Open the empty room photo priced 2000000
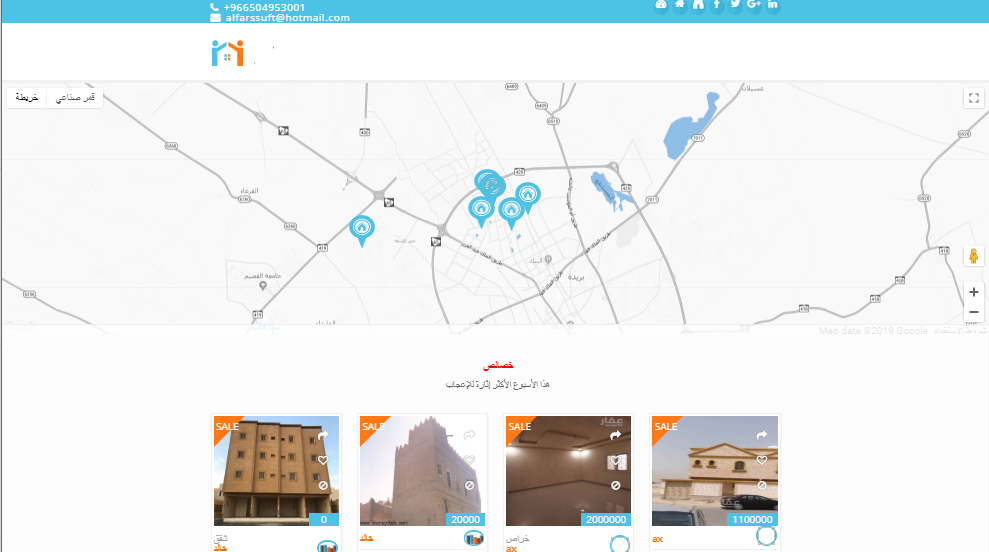Viewport: 989px width, 552px height. [x=568, y=471]
